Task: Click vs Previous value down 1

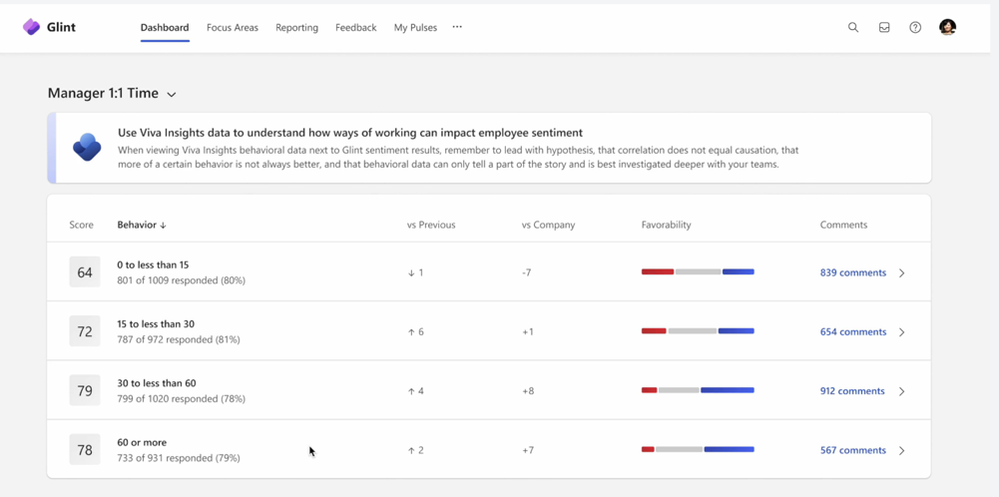Action: (x=415, y=273)
